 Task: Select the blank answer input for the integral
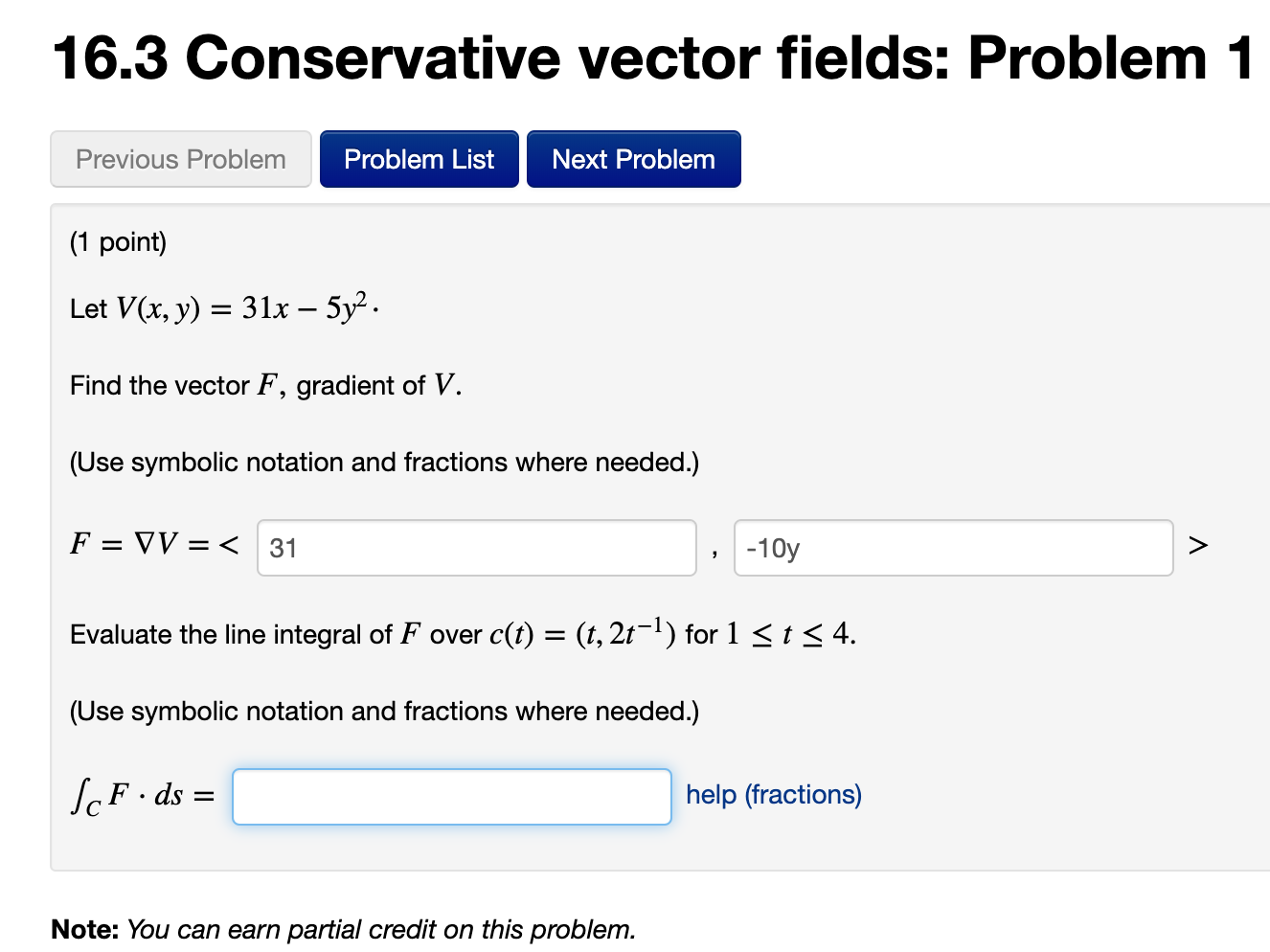[x=451, y=796]
